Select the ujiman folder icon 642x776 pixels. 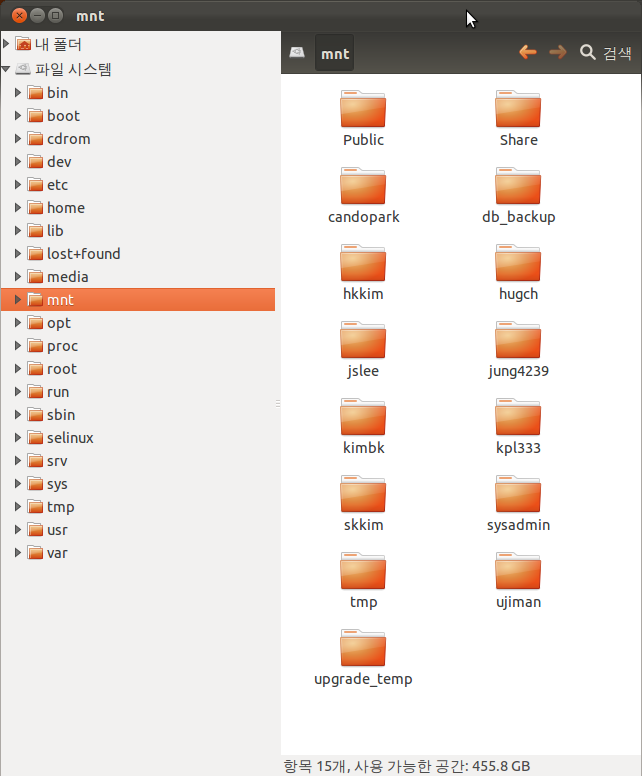coord(518,571)
